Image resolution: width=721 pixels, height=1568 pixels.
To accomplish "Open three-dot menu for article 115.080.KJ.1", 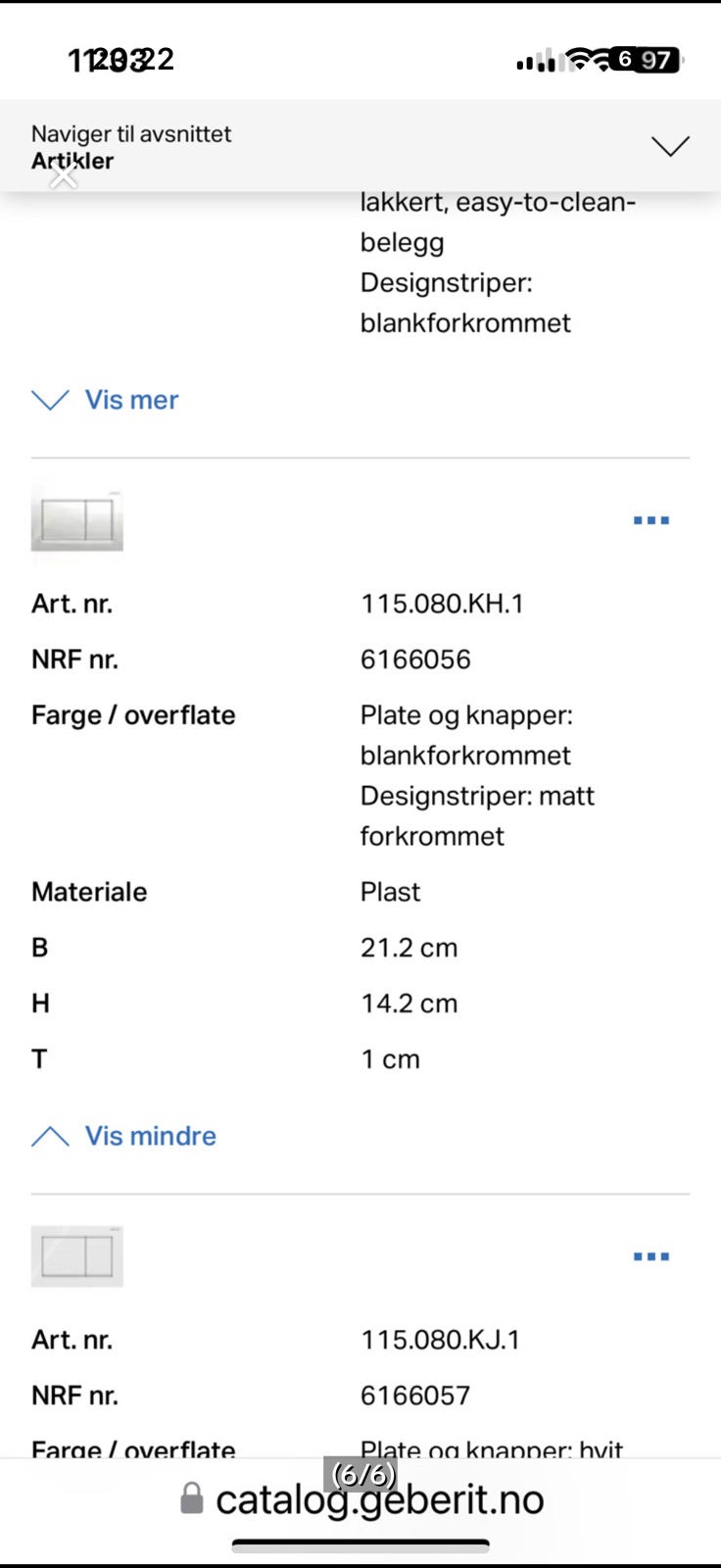I will (651, 1256).
